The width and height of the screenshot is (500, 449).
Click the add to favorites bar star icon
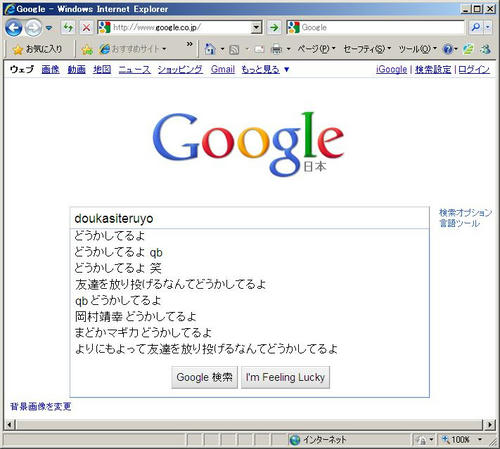pos(87,50)
